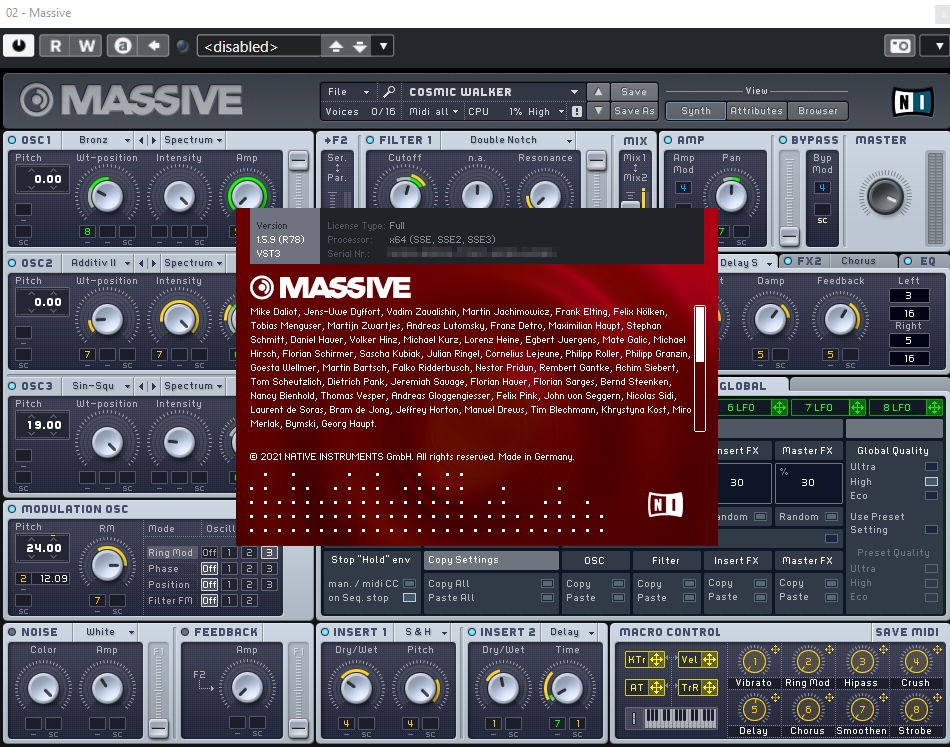This screenshot has height=747, width=950.
Task: Click the Save preset button
Action: [634, 91]
